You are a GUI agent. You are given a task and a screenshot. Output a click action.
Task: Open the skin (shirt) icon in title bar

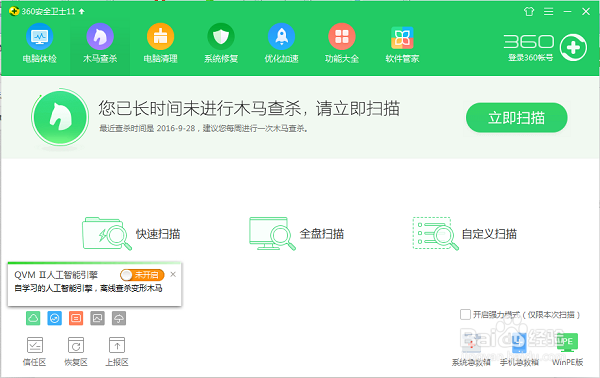[x=529, y=11]
